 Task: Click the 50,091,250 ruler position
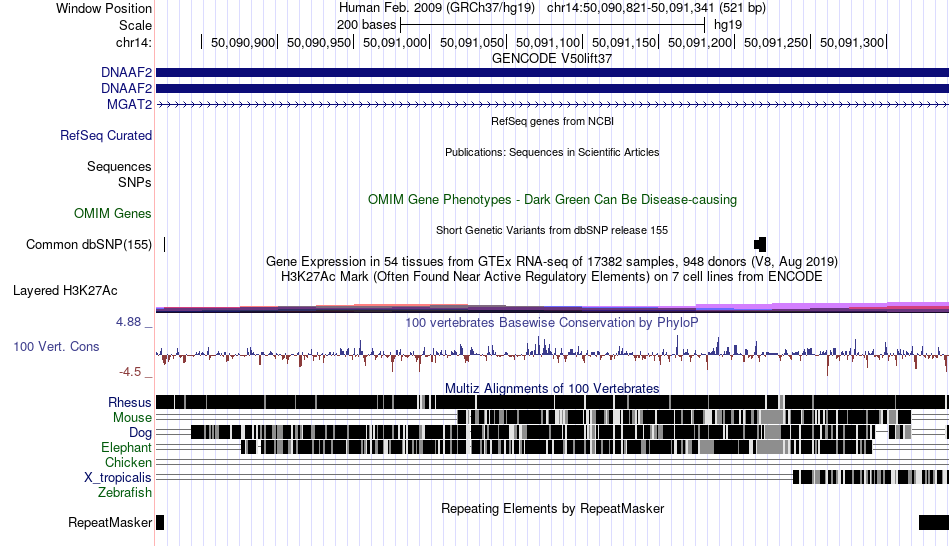(x=776, y=42)
